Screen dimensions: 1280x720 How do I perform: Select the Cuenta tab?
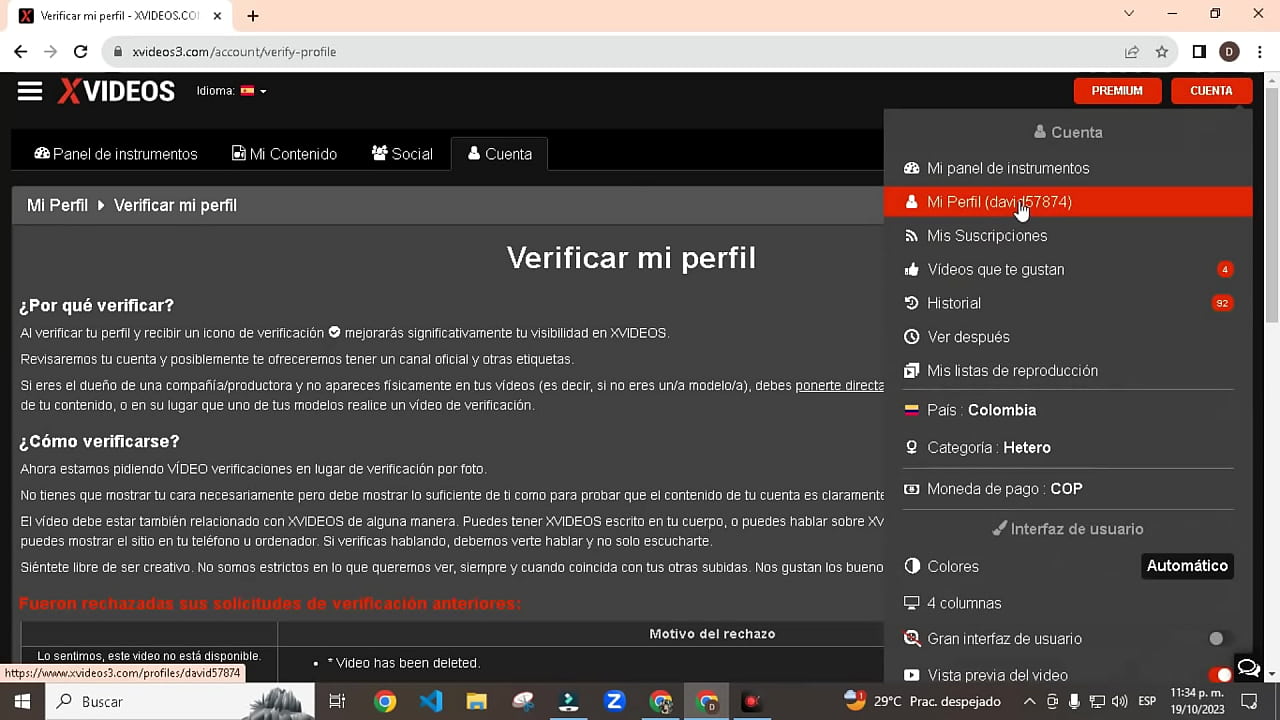(x=499, y=154)
